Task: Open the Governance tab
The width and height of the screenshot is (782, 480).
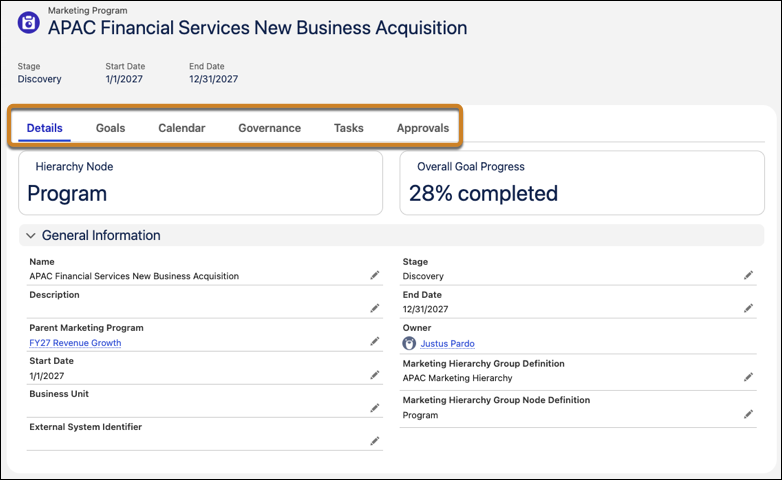Action: [269, 128]
